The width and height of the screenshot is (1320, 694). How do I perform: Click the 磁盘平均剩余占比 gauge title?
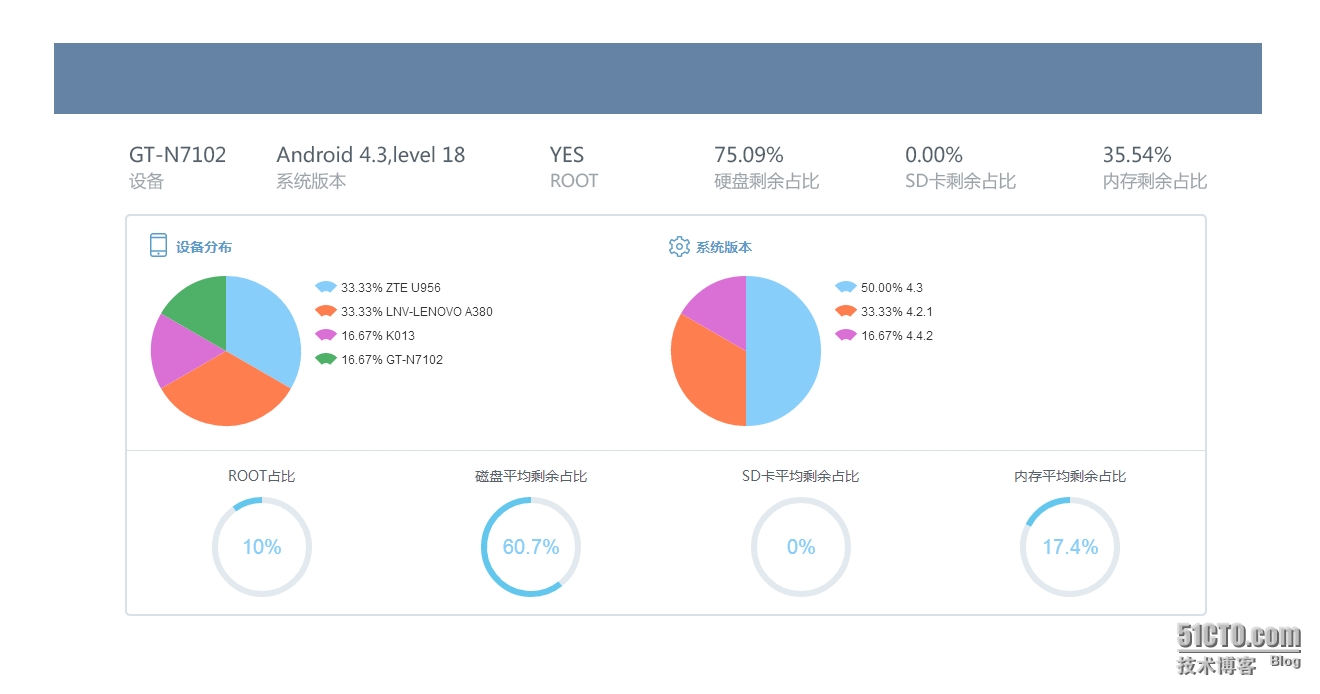[x=531, y=476]
